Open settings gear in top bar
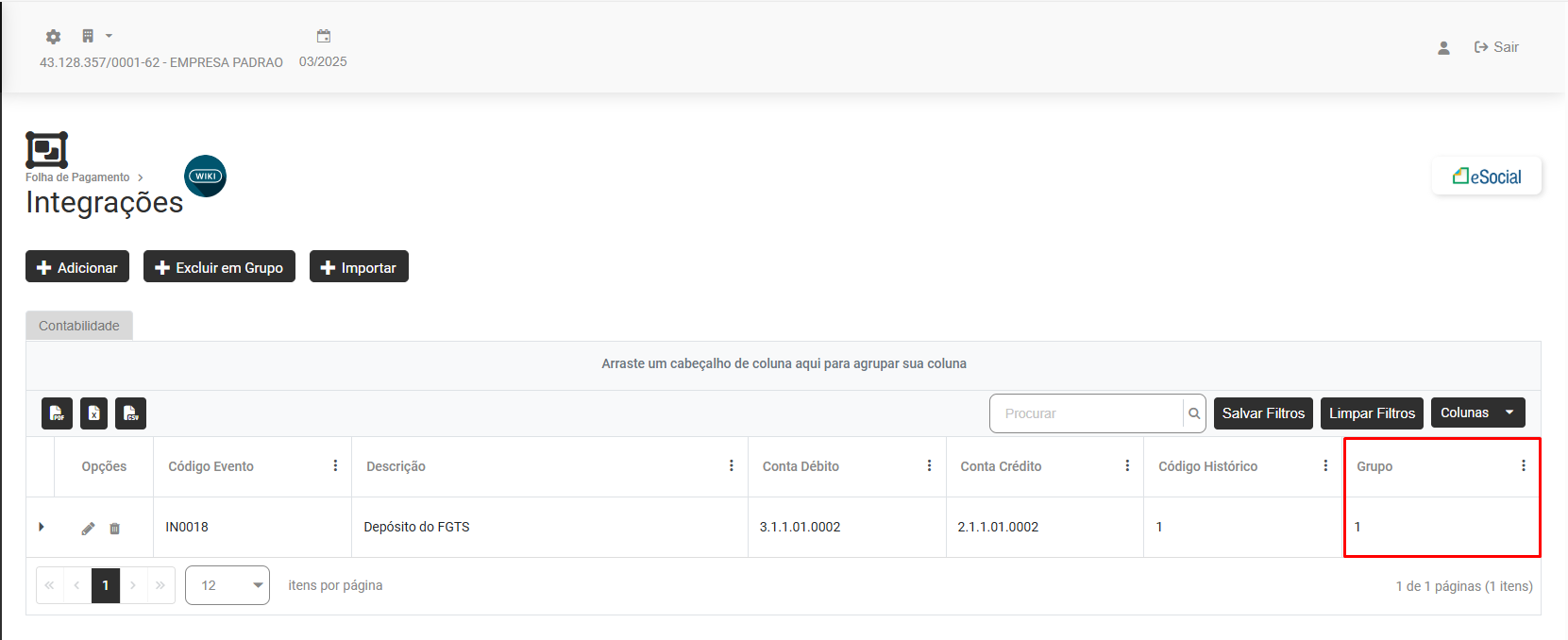 53,37
